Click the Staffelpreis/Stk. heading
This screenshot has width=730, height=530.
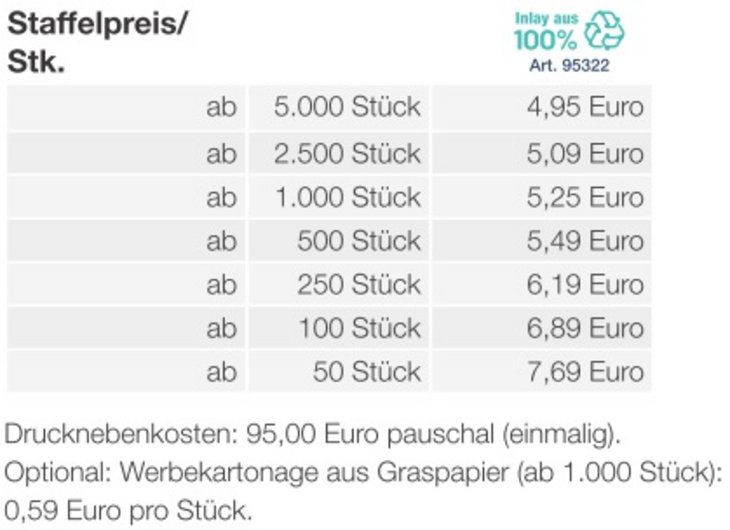point(97,42)
